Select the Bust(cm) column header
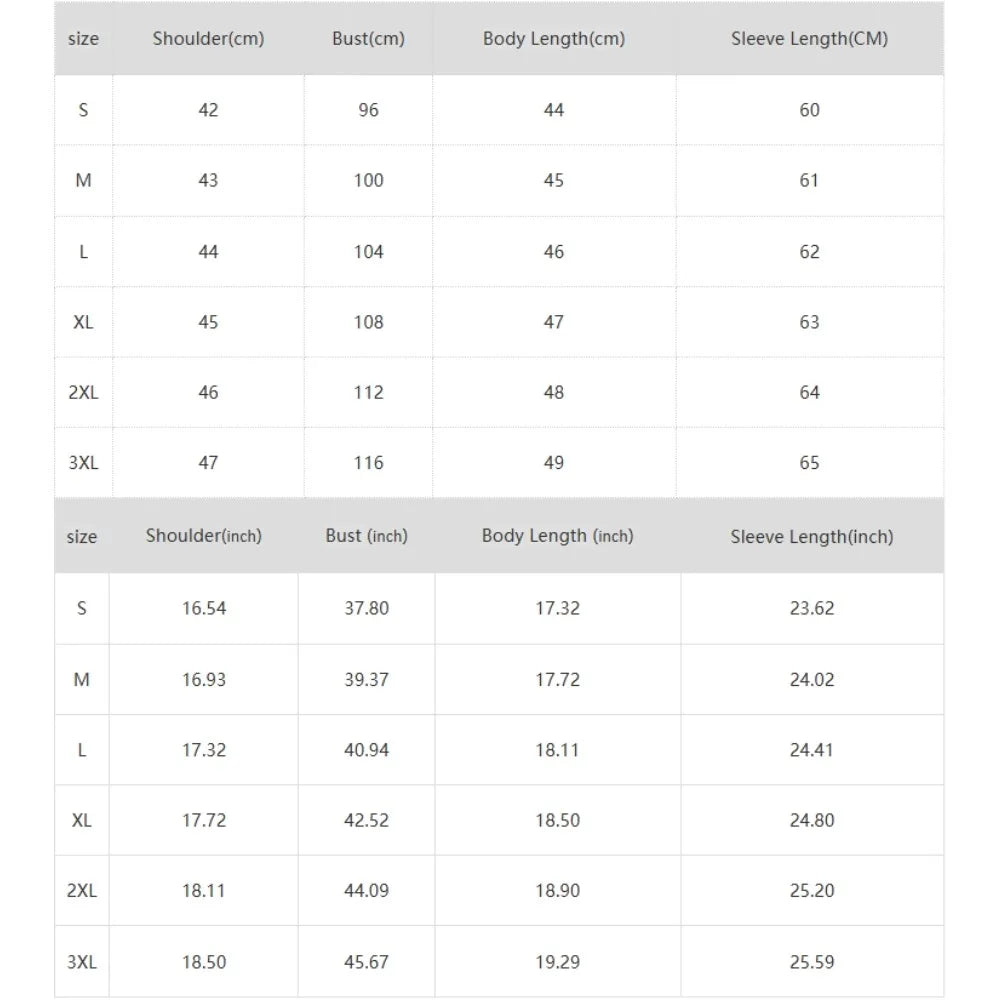Image resolution: width=1000 pixels, height=1000 pixels. click(368, 40)
